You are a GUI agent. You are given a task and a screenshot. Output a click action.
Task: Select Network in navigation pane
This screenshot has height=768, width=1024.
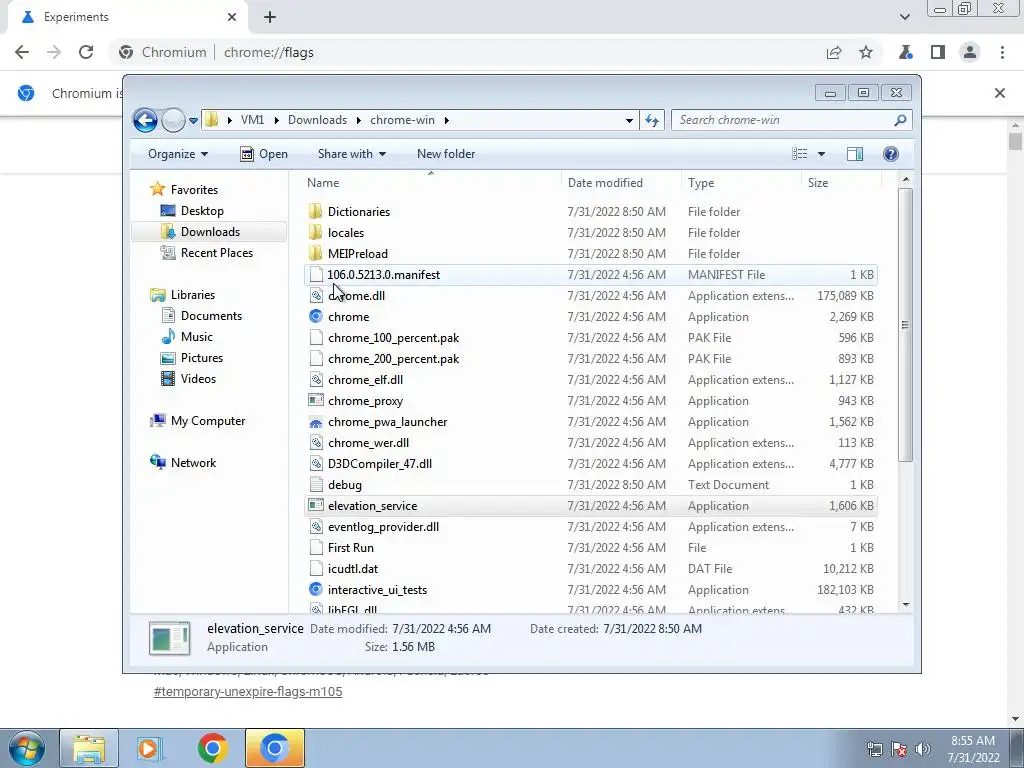click(193, 463)
